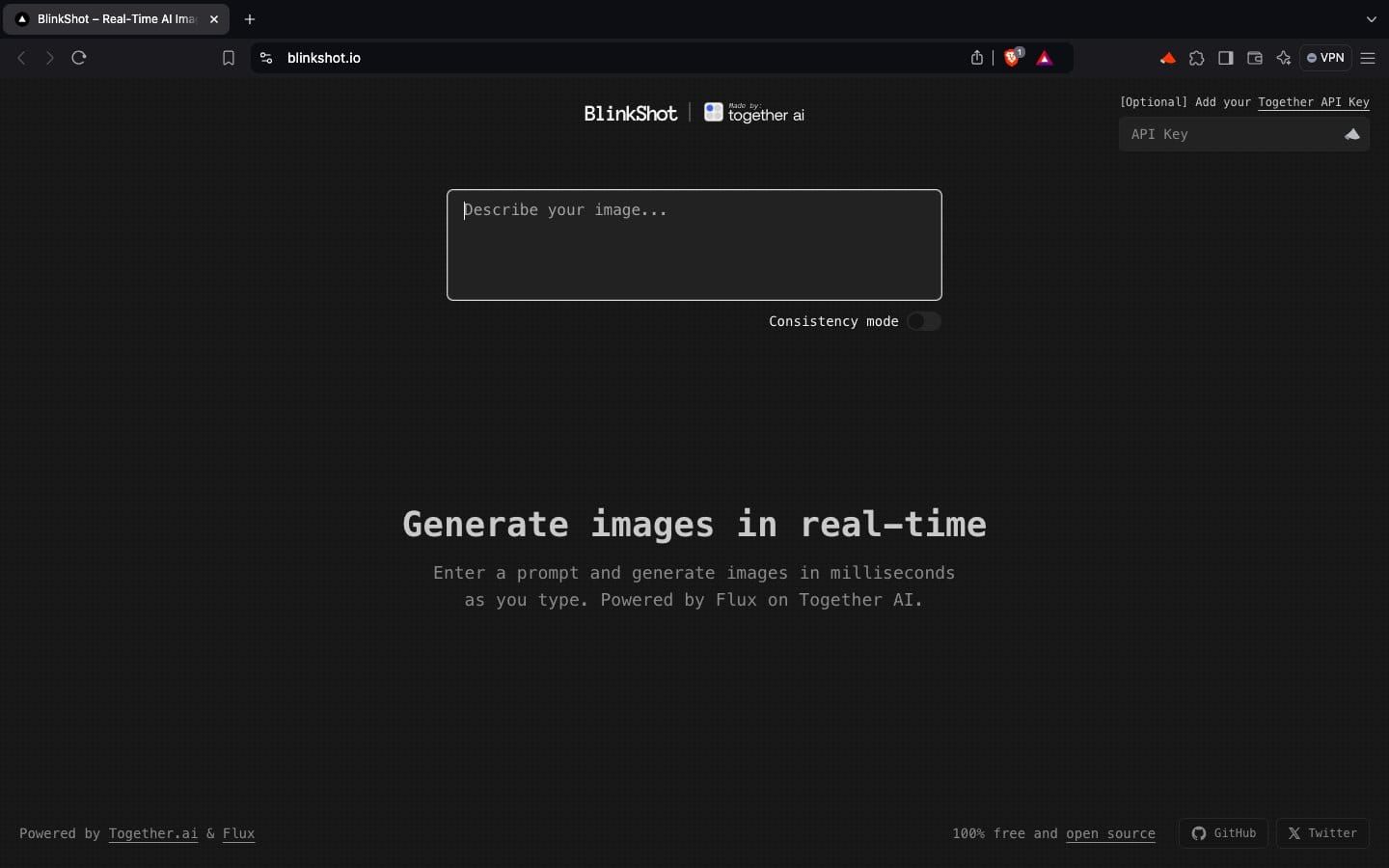The height and width of the screenshot is (868, 1389).
Task: Click the Describe your image text area
Action: (x=694, y=245)
